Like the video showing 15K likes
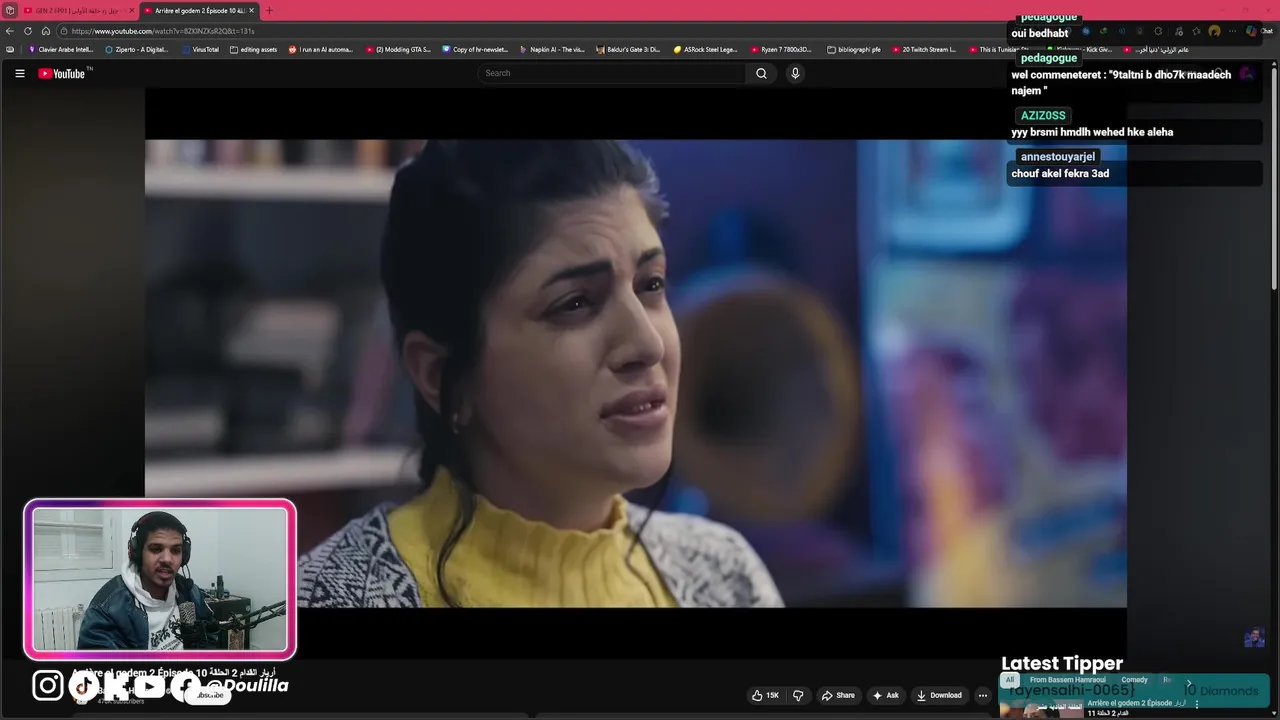This screenshot has height=720, width=1280. point(765,695)
